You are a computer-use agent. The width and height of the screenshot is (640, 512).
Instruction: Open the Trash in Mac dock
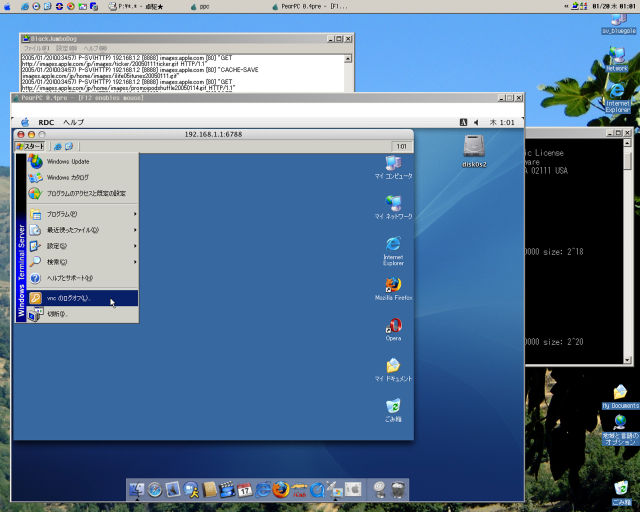click(x=398, y=490)
